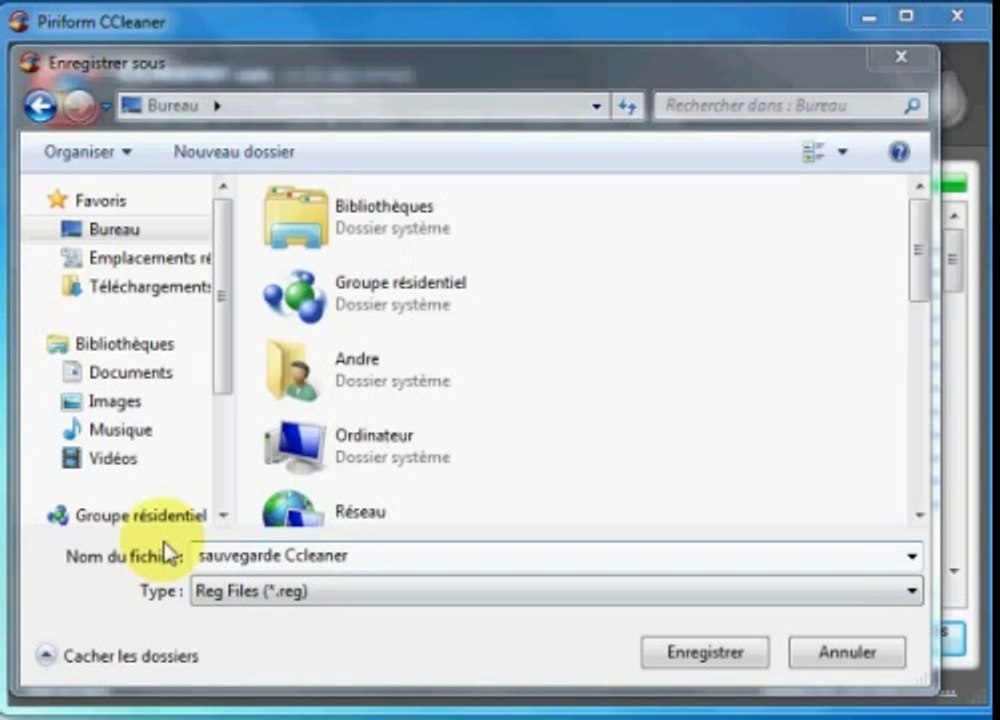This screenshot has width=1000, height=720.
Task: Click the greyed Forward navigation arrow
Action: point(80,106)
